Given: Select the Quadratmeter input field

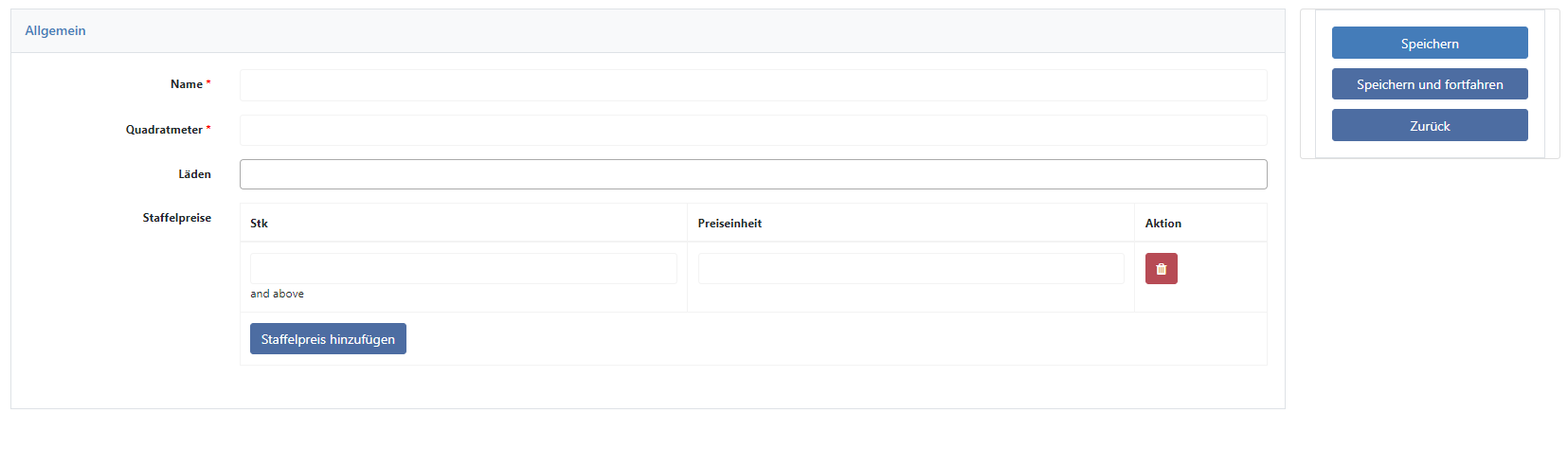Looking at the screenshot, I should coord(753,130).
